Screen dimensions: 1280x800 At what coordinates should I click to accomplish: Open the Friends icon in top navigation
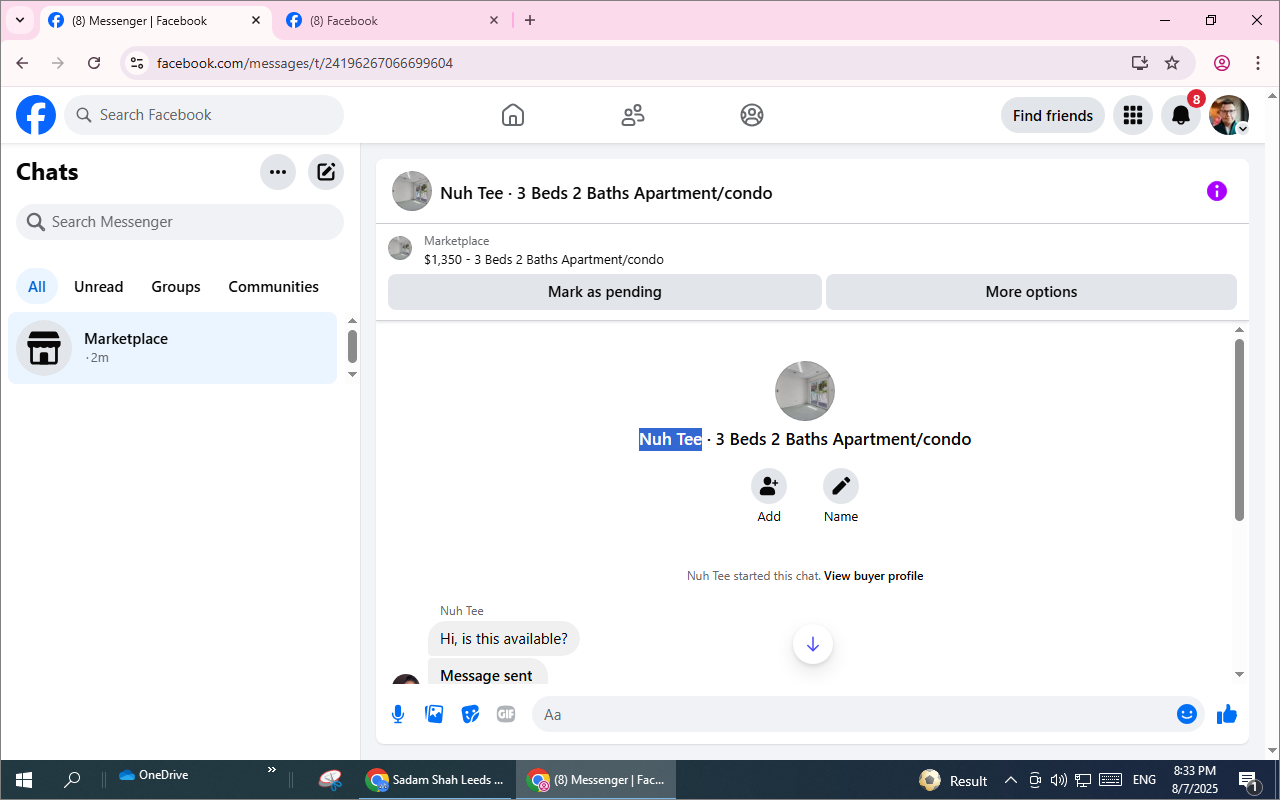tap(633, 115)
